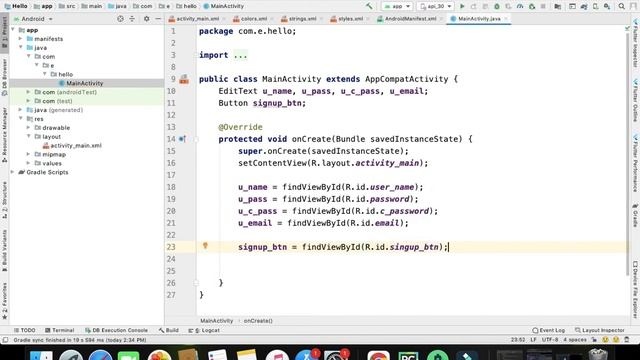Open the Structure side tool window

click(4, 199)
